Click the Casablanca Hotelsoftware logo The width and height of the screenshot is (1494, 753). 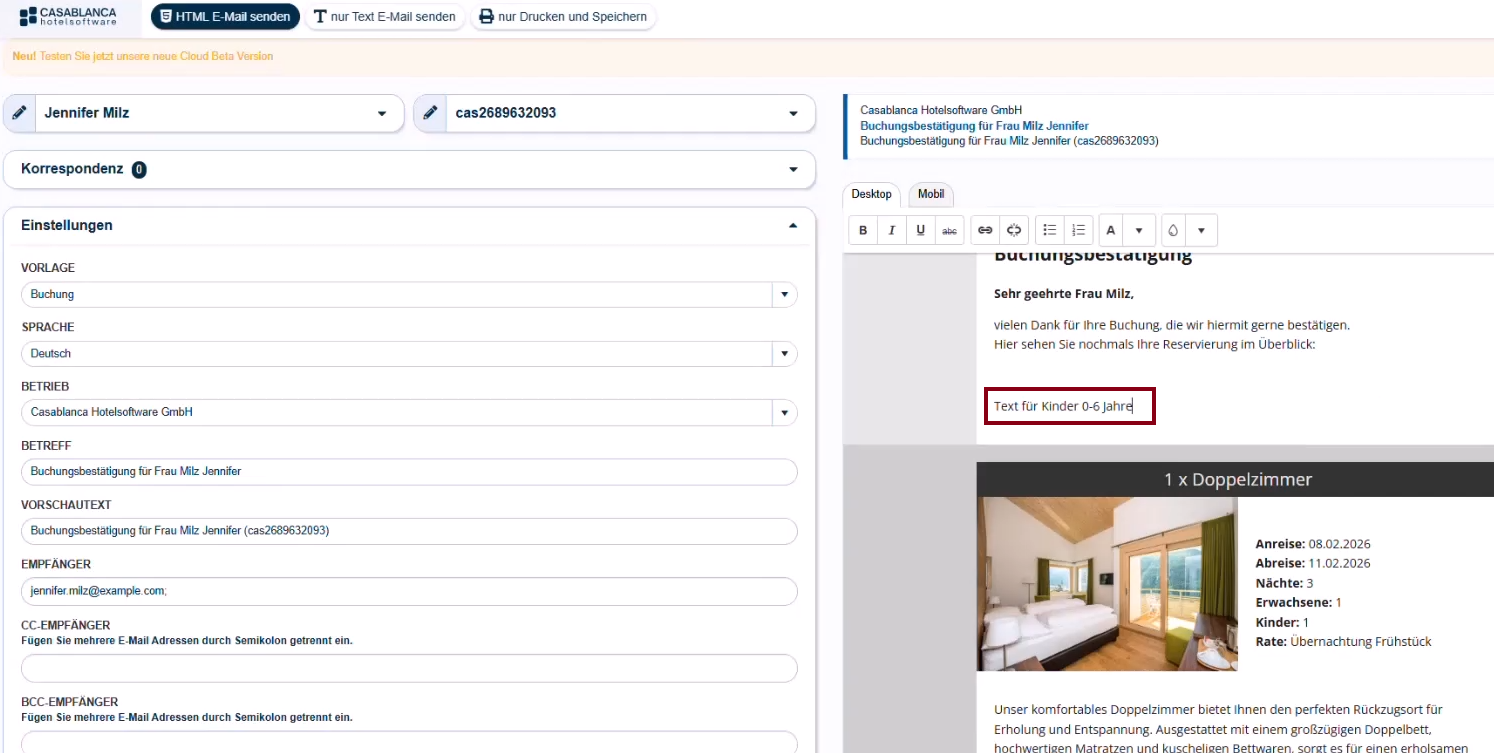pos(68,17)
